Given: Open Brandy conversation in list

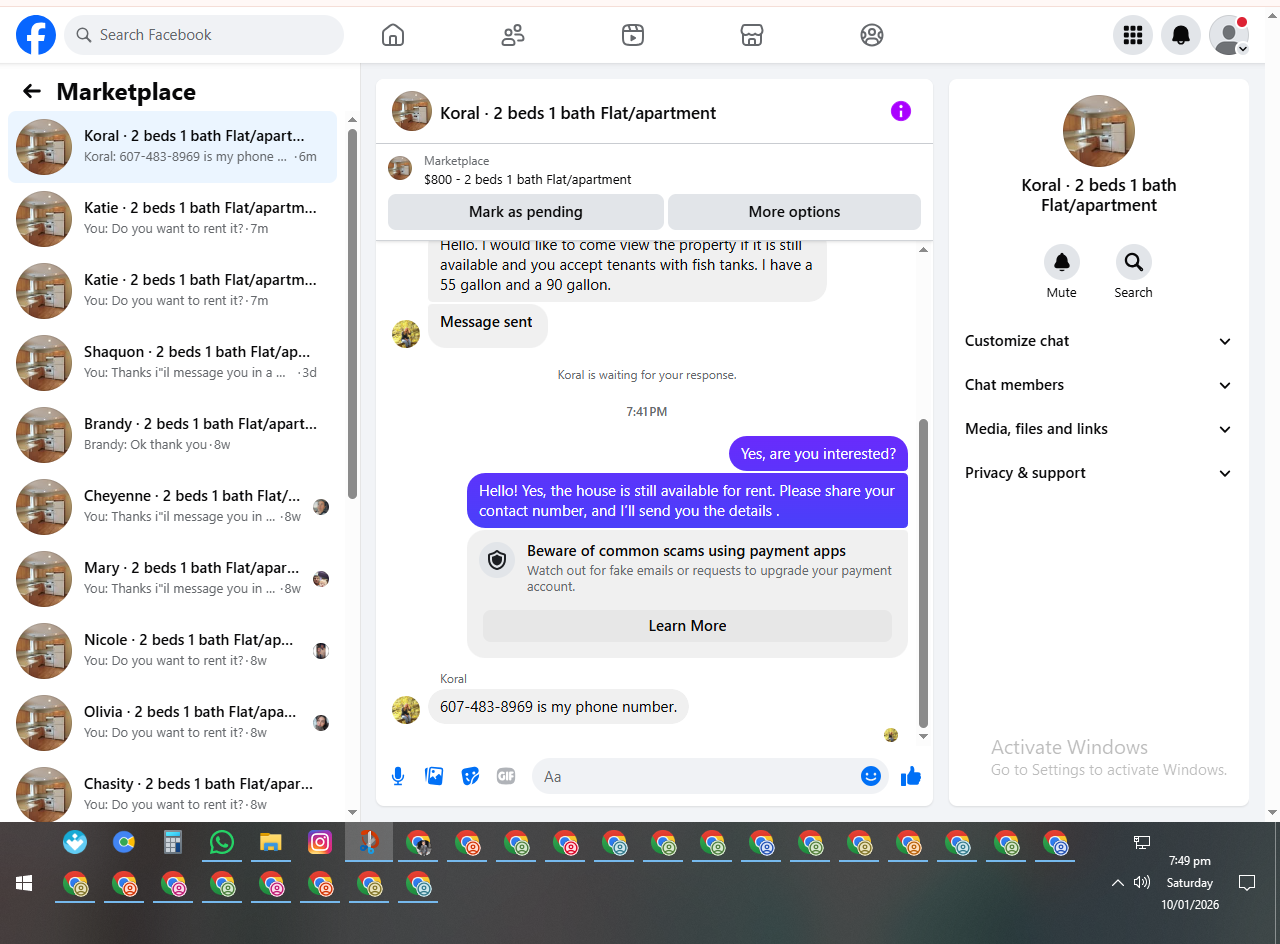Looking at the screenshot, I should point(172,435).
